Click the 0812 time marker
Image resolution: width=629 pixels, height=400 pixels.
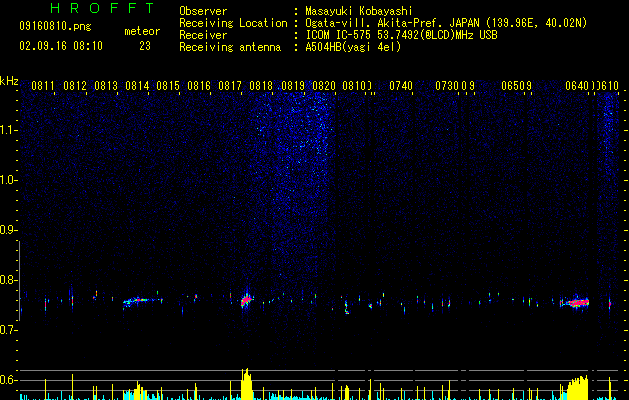tap(75, 86)
